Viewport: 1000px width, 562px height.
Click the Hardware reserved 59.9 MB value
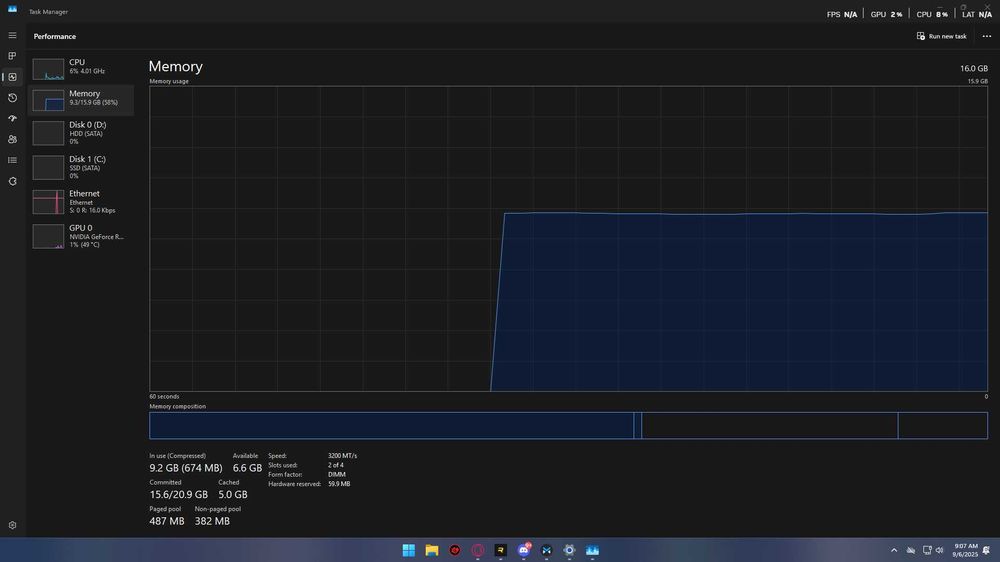339,484
